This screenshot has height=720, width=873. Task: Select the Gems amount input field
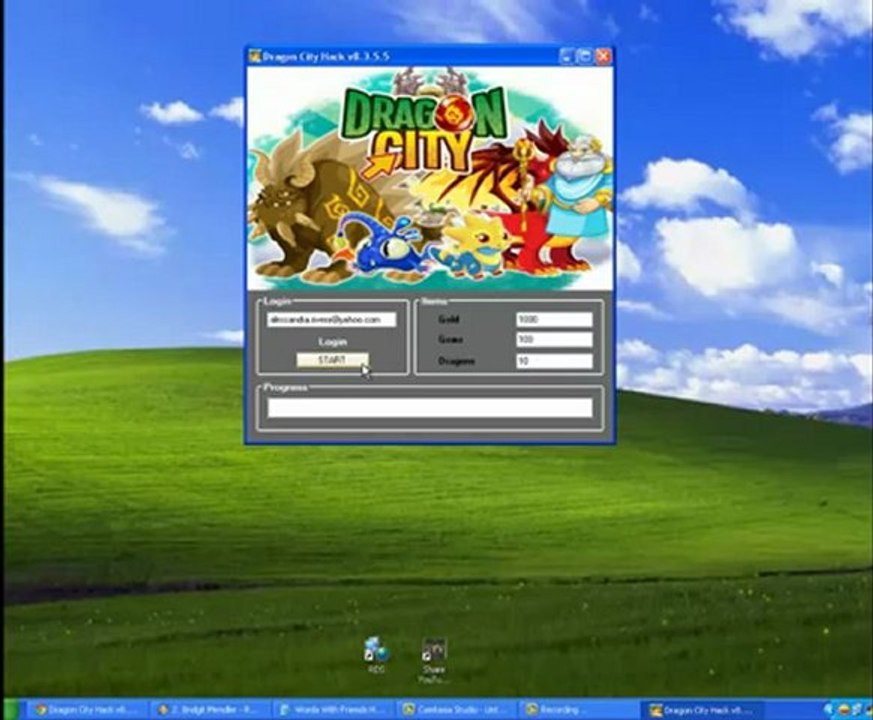point(555,340)
